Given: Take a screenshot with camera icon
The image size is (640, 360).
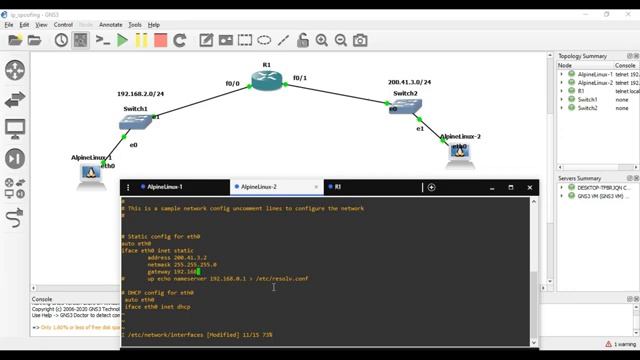Looking at the screenshot, I should point(360,40).
